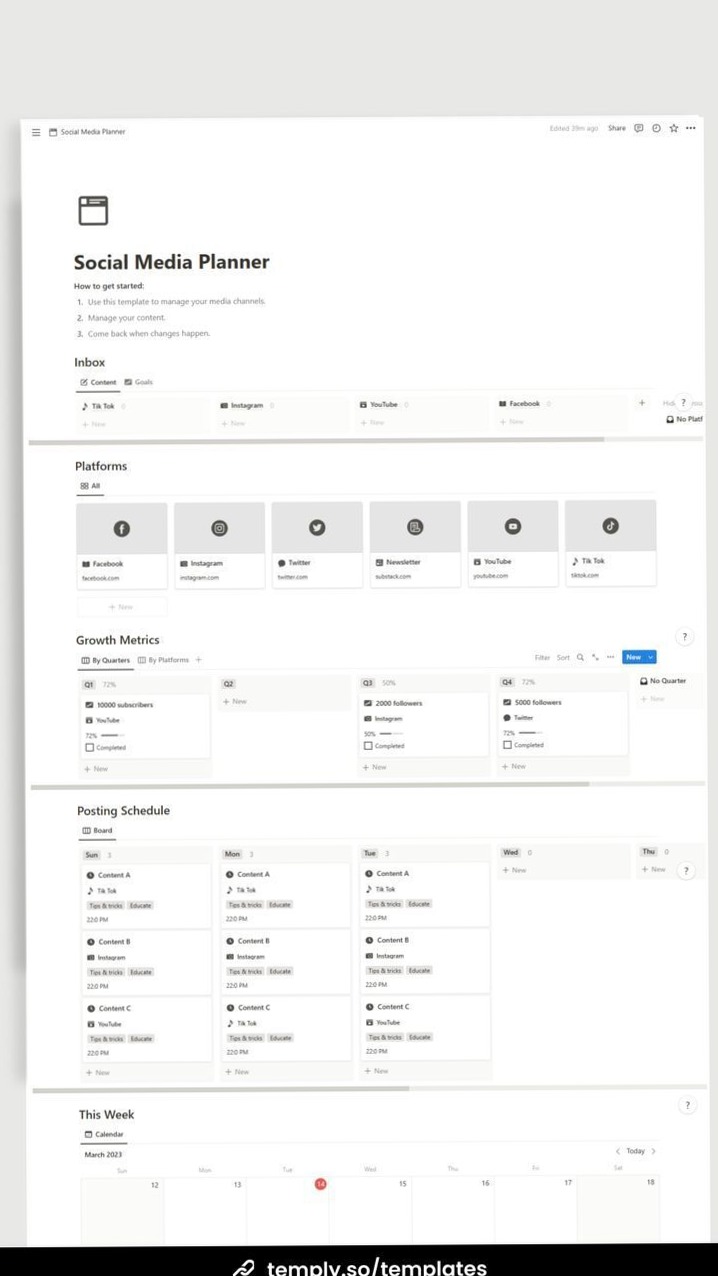
Task: Open Tuesday Content C card
Action: pos(425,1028)
